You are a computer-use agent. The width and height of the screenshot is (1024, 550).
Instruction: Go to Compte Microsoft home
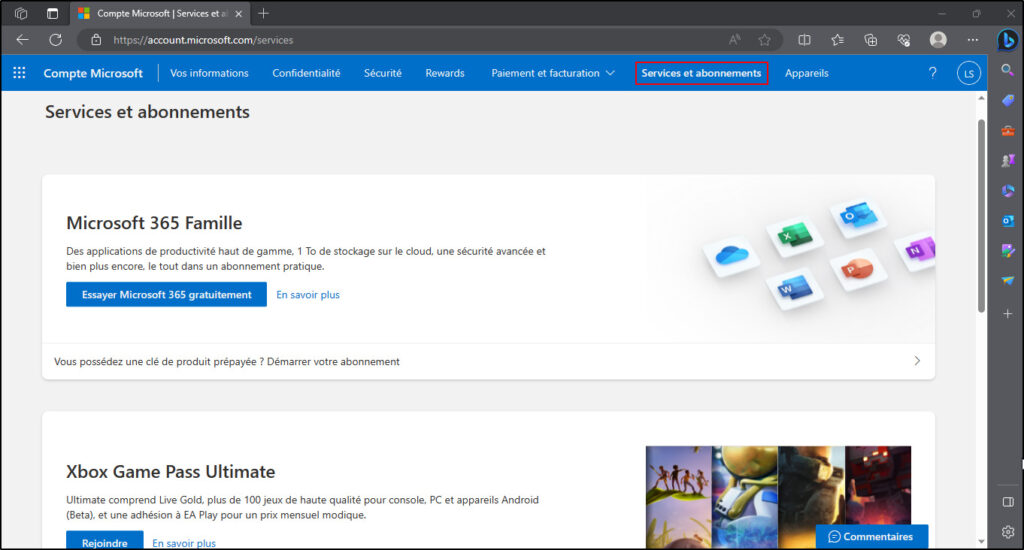[93, 73]
